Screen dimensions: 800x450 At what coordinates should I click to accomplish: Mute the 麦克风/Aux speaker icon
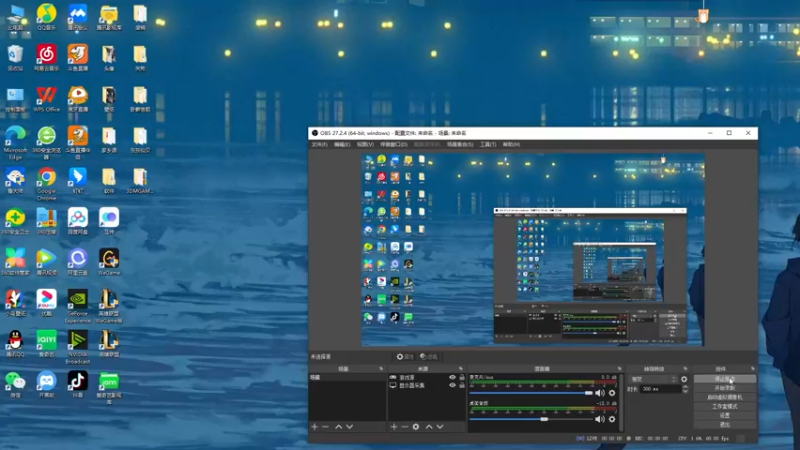(599, 393)
